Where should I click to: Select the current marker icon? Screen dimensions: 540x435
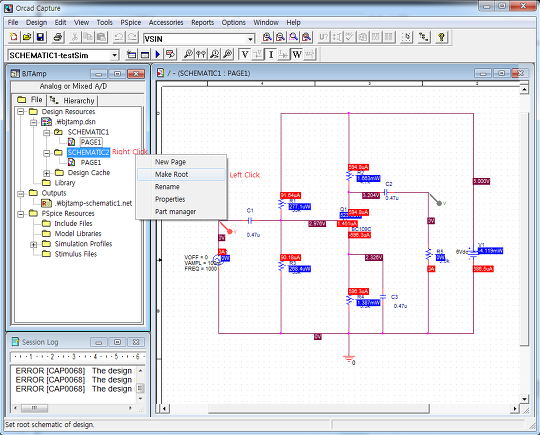tap(214, 54)
